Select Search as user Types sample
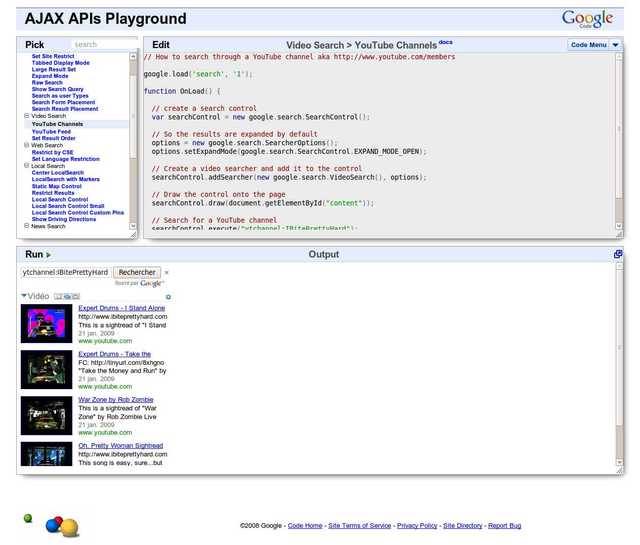This screenshot has width=640, height=545. (x=60, y=96)
